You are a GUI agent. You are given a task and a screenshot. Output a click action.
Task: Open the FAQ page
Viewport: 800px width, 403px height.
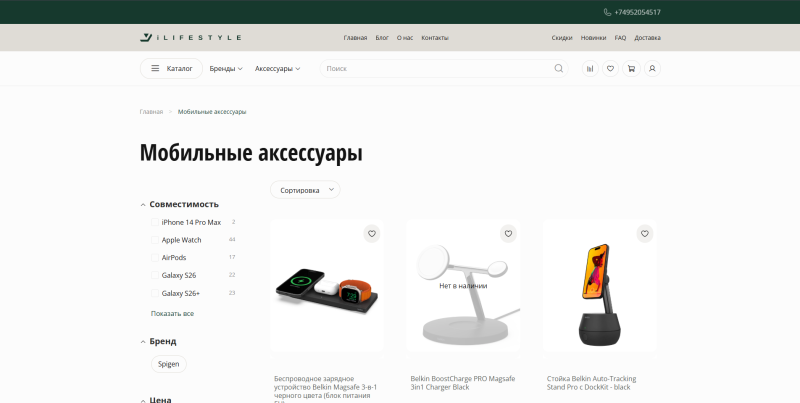tap(620, 38)
